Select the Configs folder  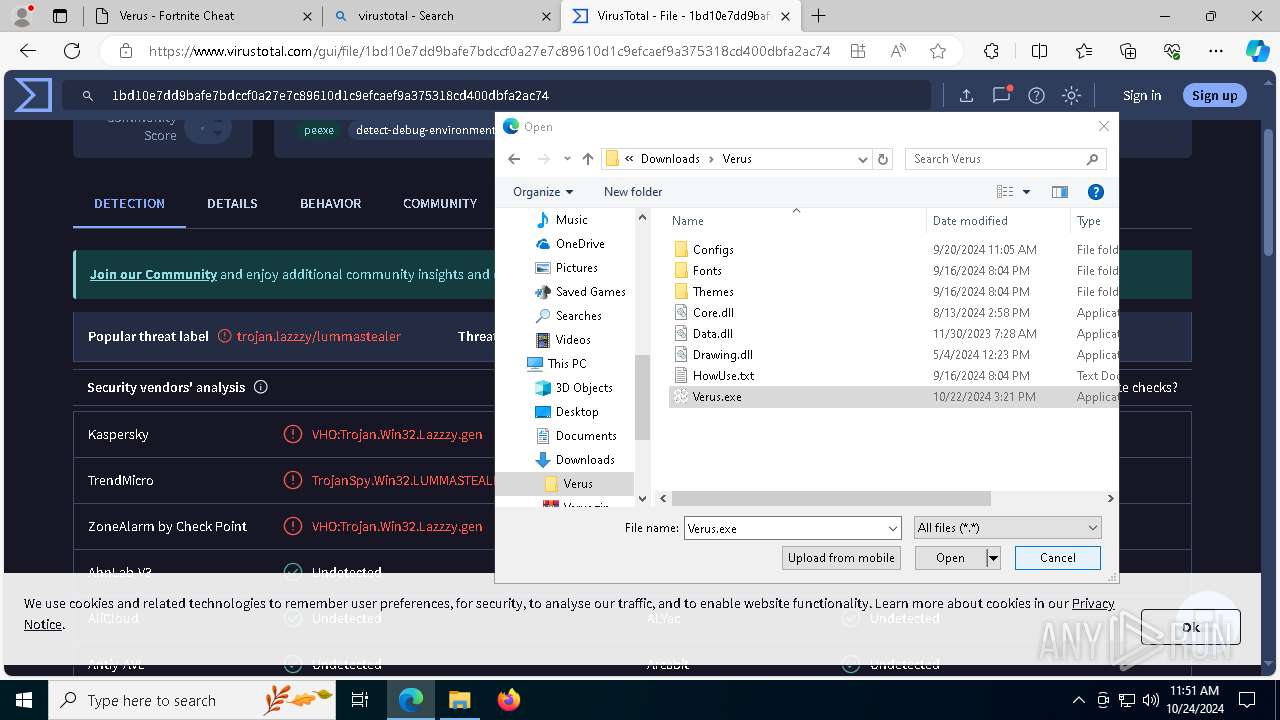point(713,250)
